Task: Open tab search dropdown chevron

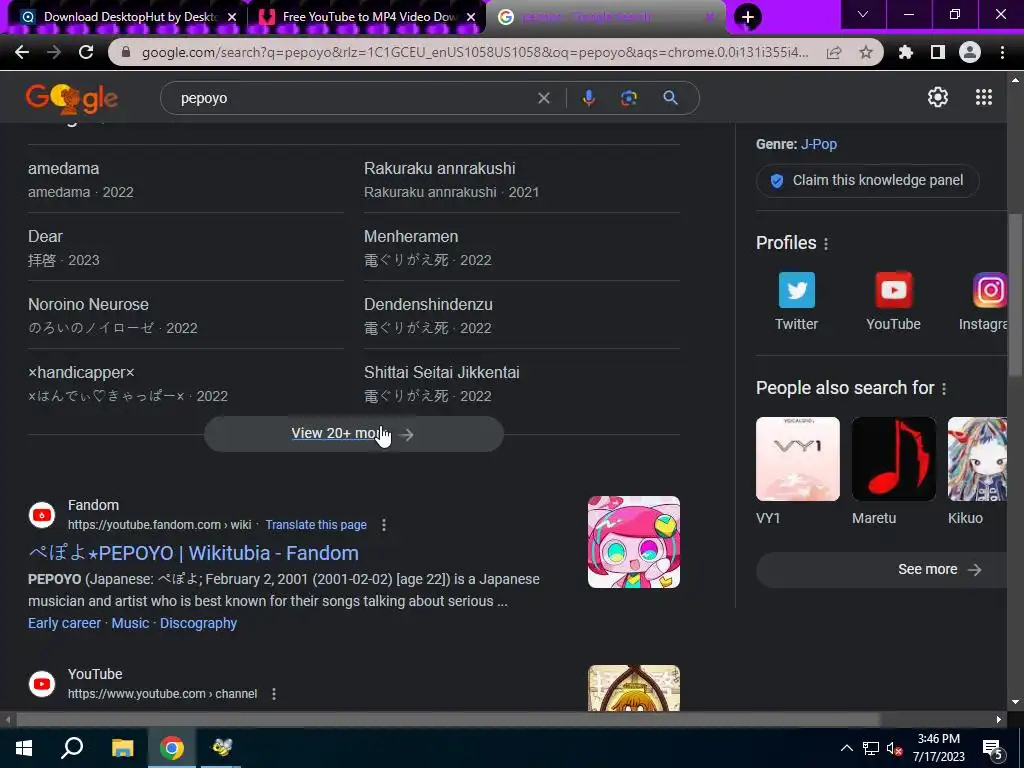Action: pos(863,14)
